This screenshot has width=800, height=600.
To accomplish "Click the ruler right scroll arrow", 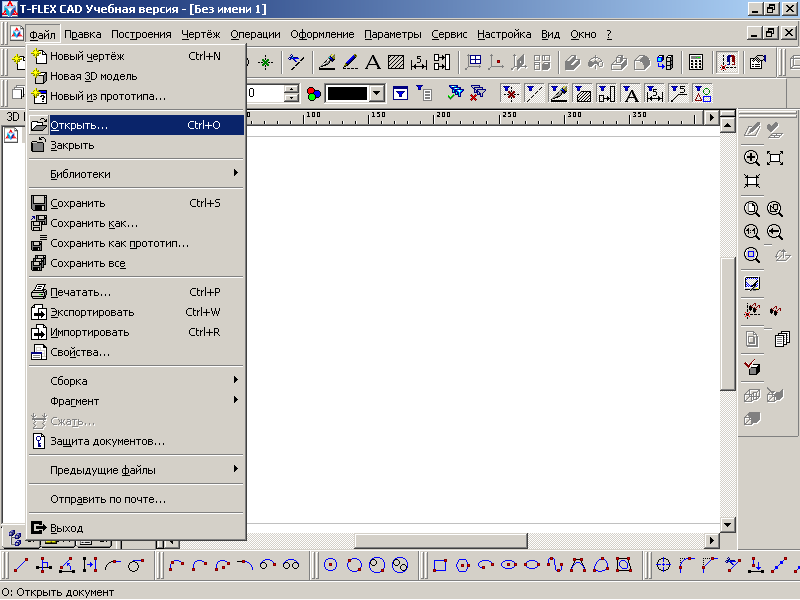I will pyautogui.click(x=712, y=117).
